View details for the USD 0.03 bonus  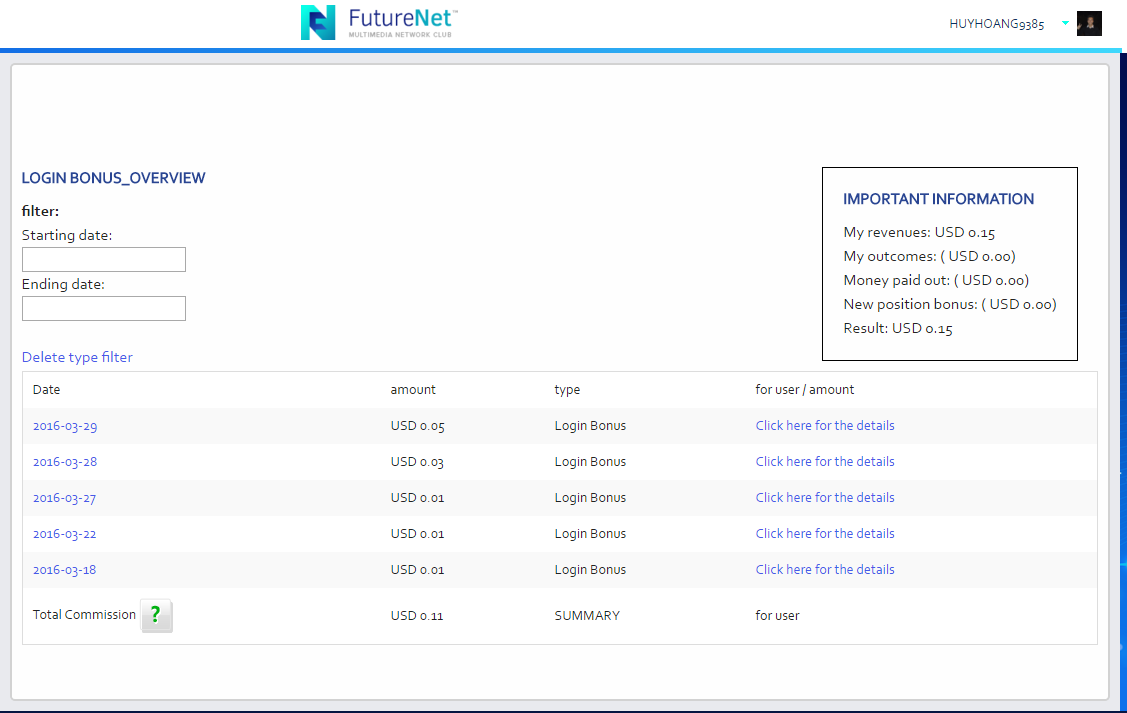[x=825, y=462]
